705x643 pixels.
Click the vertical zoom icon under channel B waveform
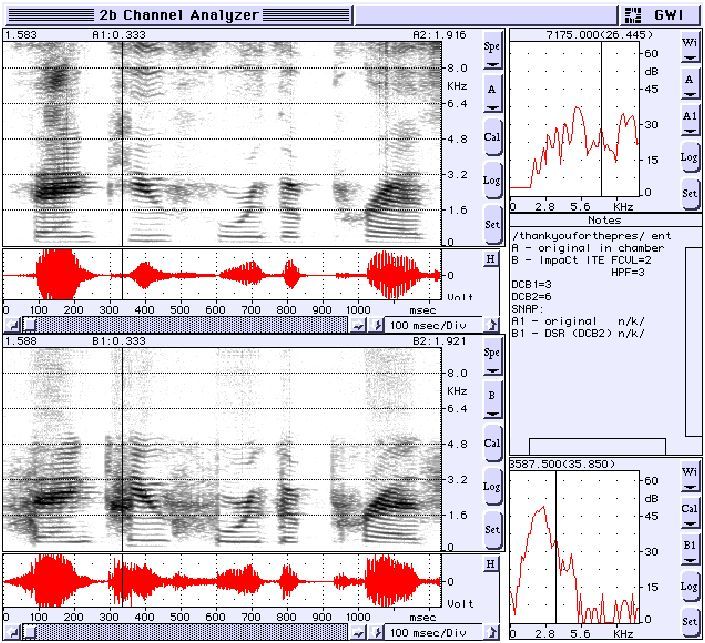point(376,633)
